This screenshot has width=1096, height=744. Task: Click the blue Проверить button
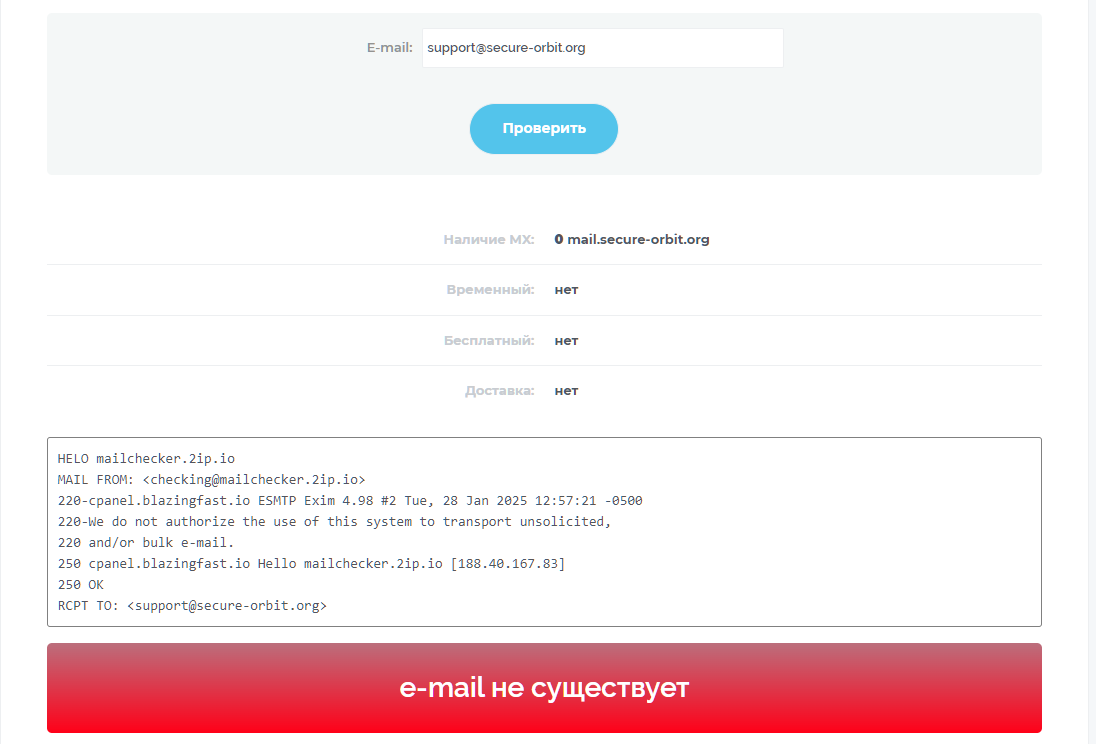(x=544, y=129)
